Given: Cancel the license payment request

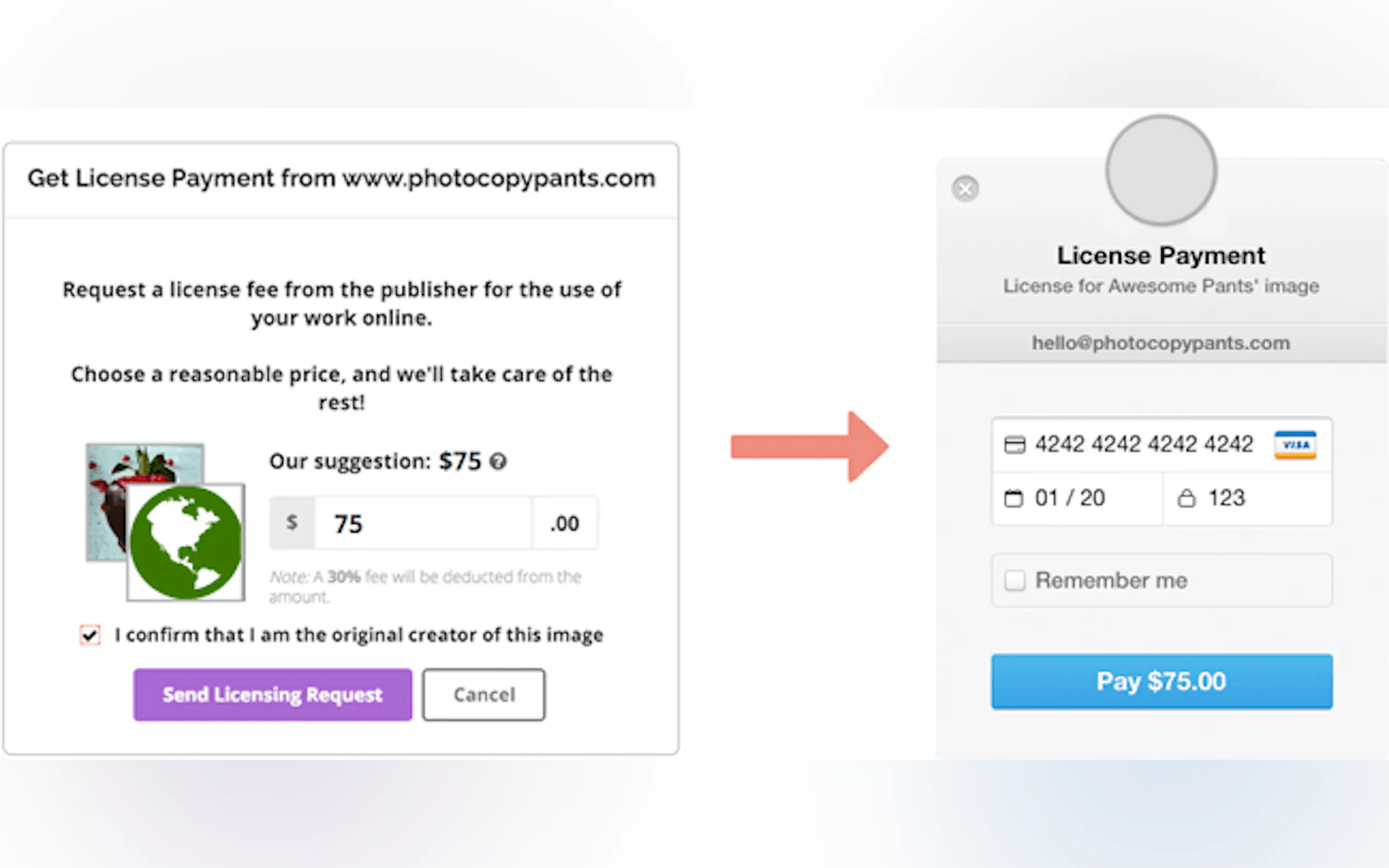Looking at the screenshot, I should 483,695.
